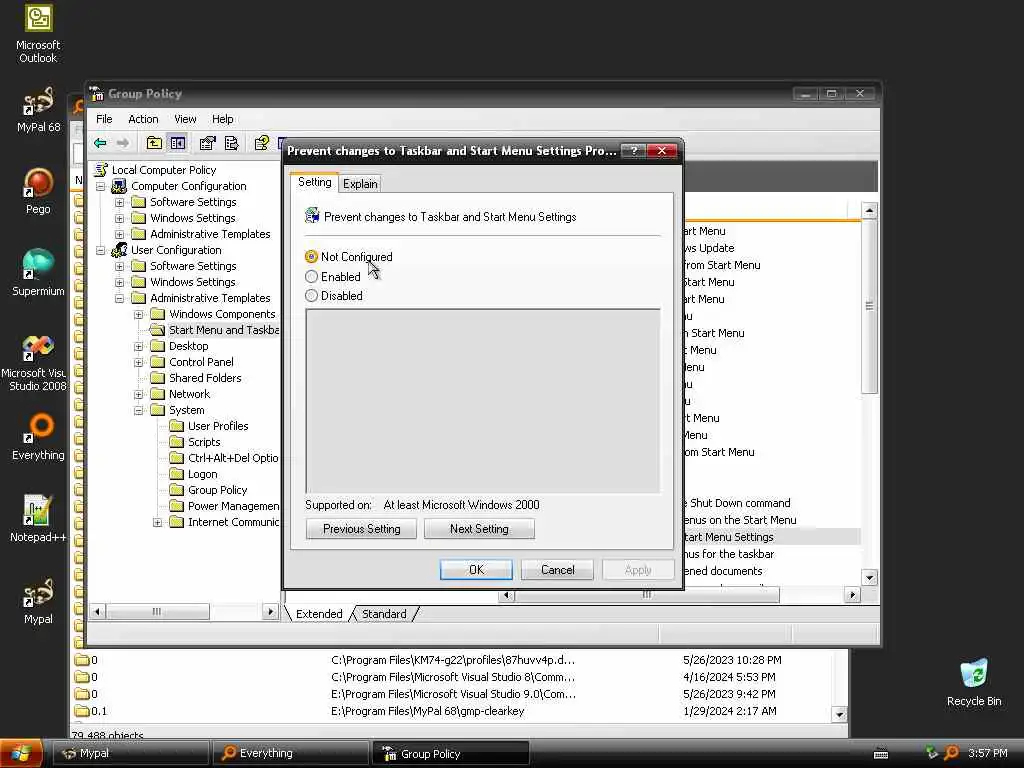Expand Administrative Templates under Computer Configuration
Viewport: 1024px width, 768px height.
point(120,234)
